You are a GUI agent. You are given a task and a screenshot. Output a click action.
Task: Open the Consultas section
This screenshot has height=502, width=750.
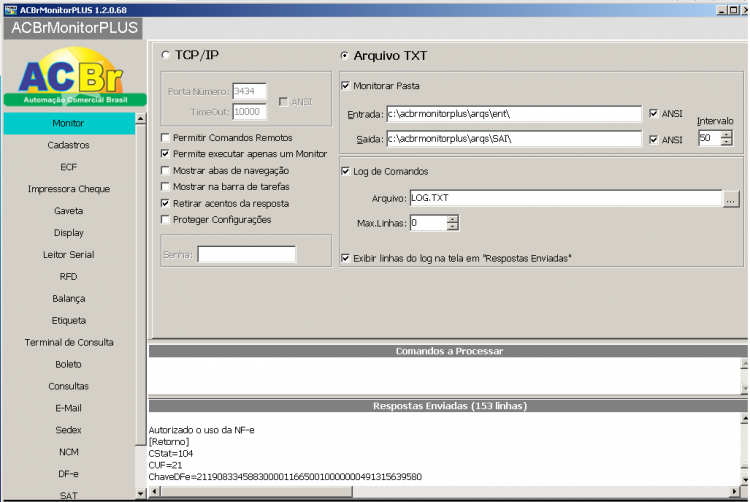click(69, 386)
